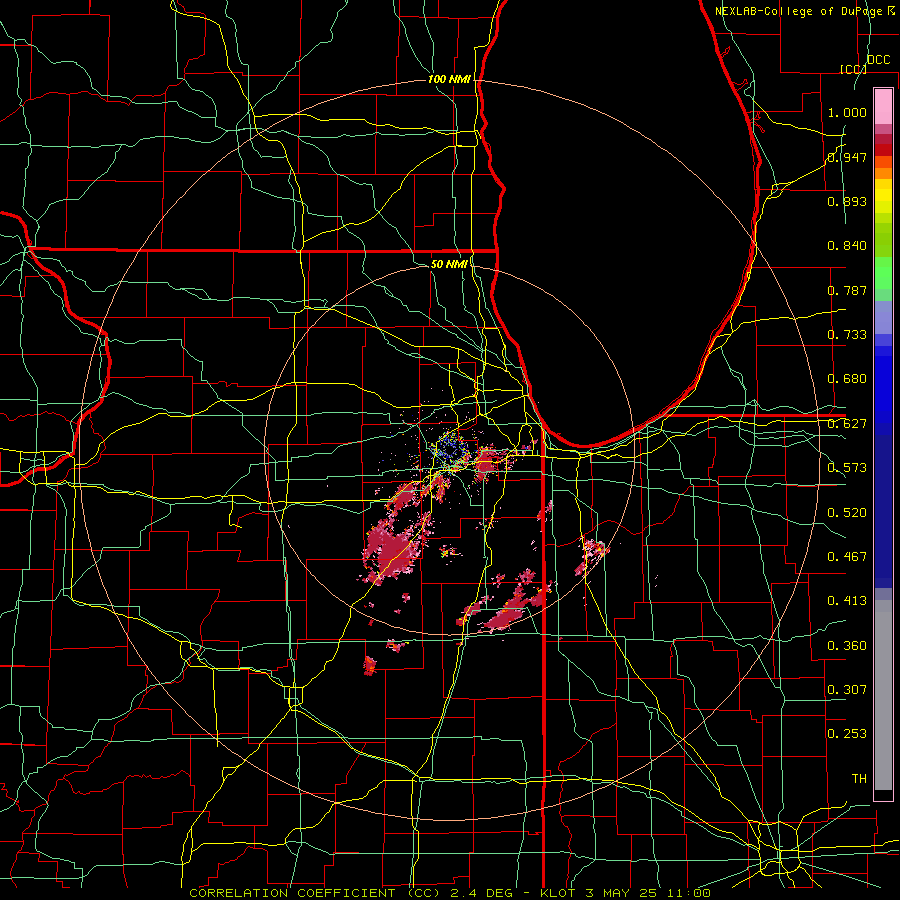Pick the orange swatch below 0.947
900x900 pixels.
tap(883, 173)
